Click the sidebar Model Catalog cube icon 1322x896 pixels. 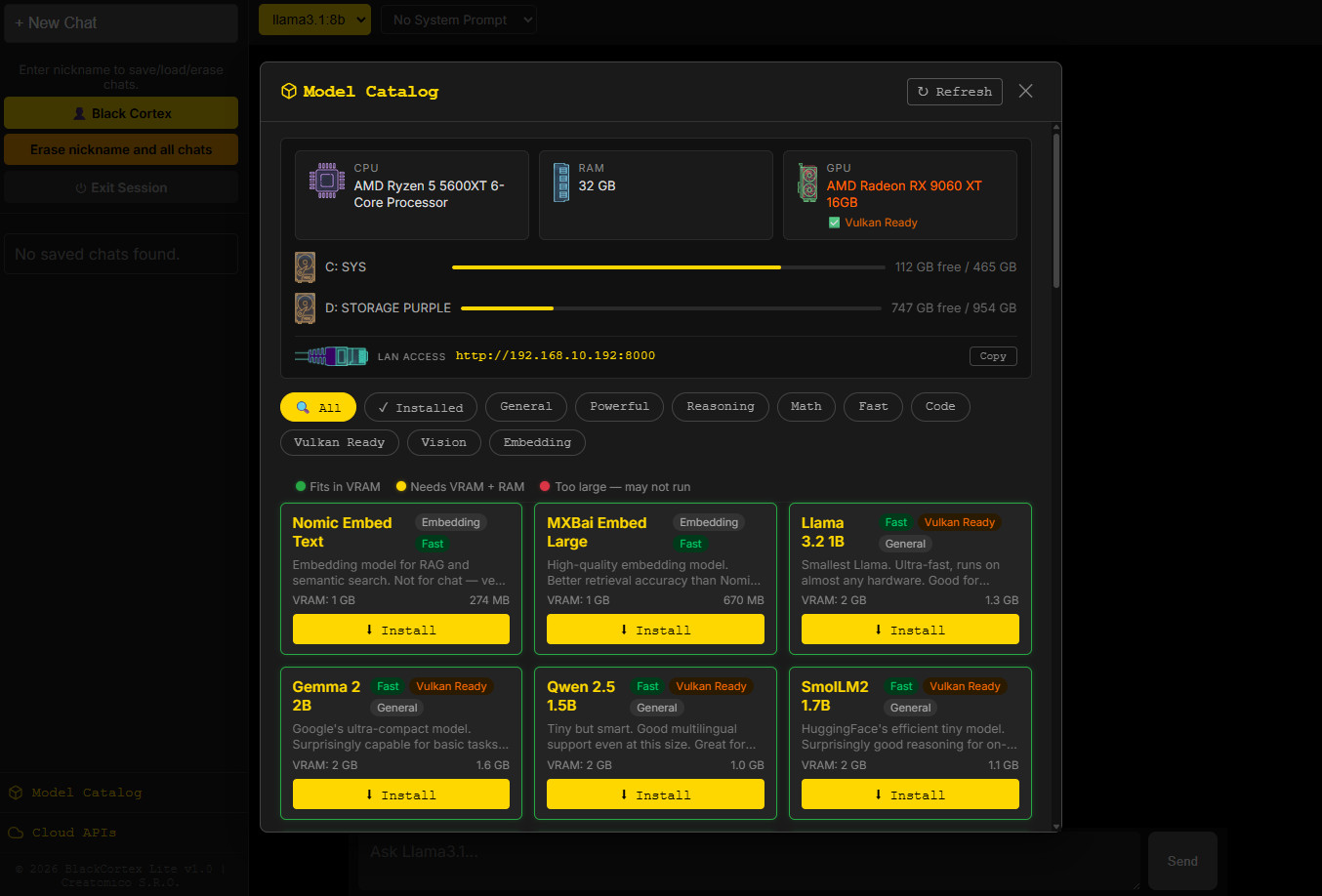(16, 793)
